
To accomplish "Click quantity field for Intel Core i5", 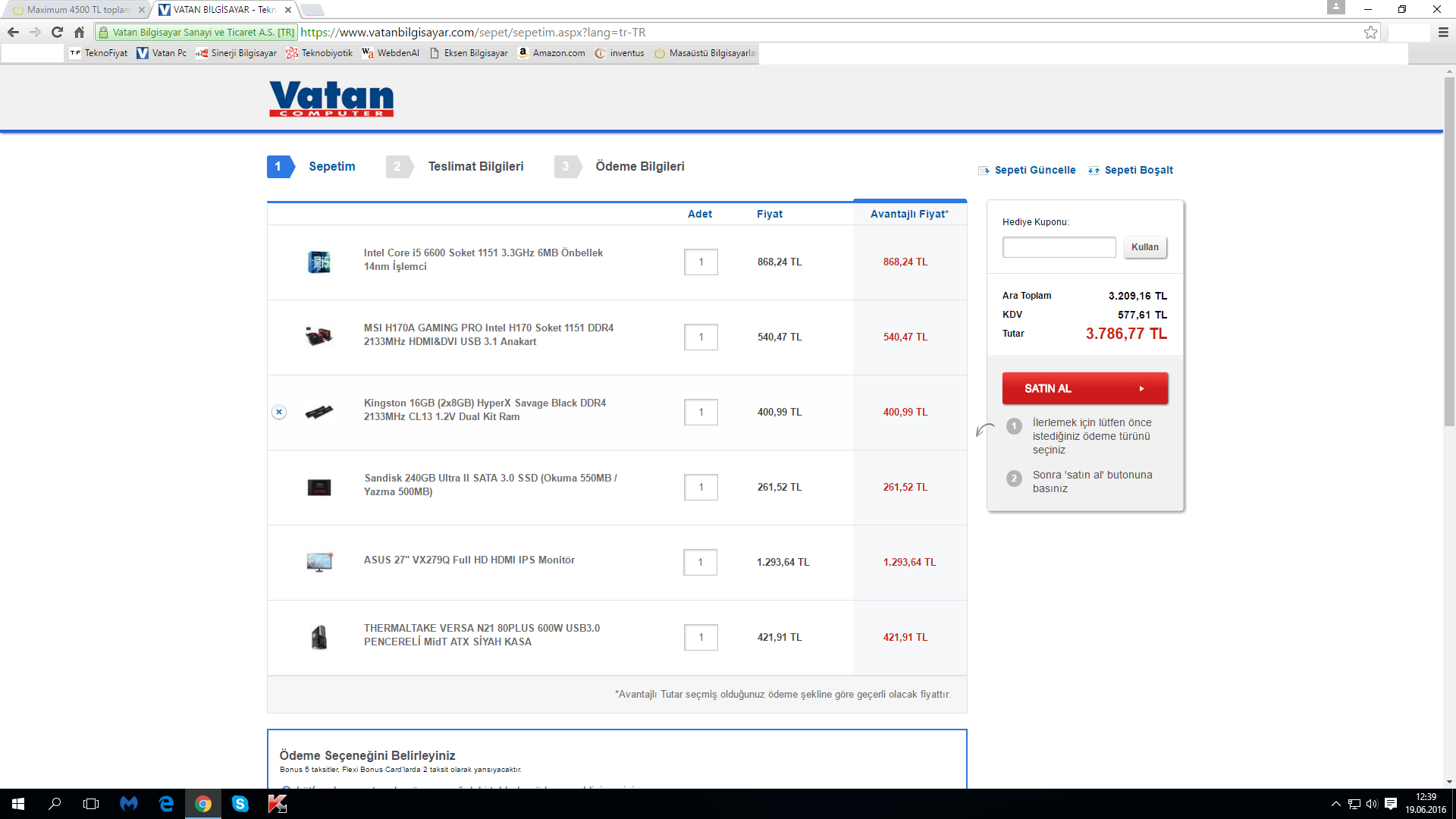I will pos(701,262).
